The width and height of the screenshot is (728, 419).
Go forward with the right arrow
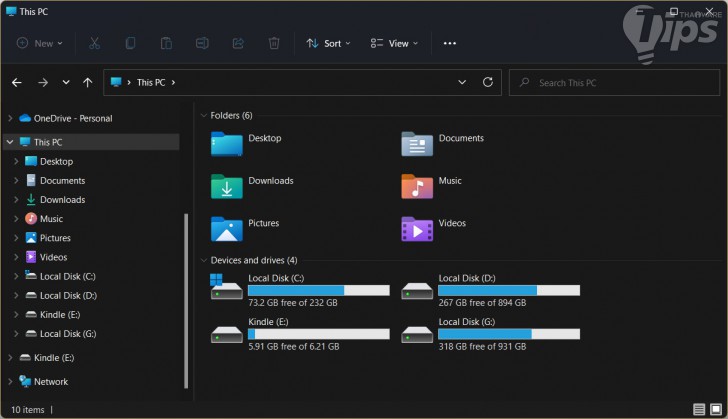[43, 83]
